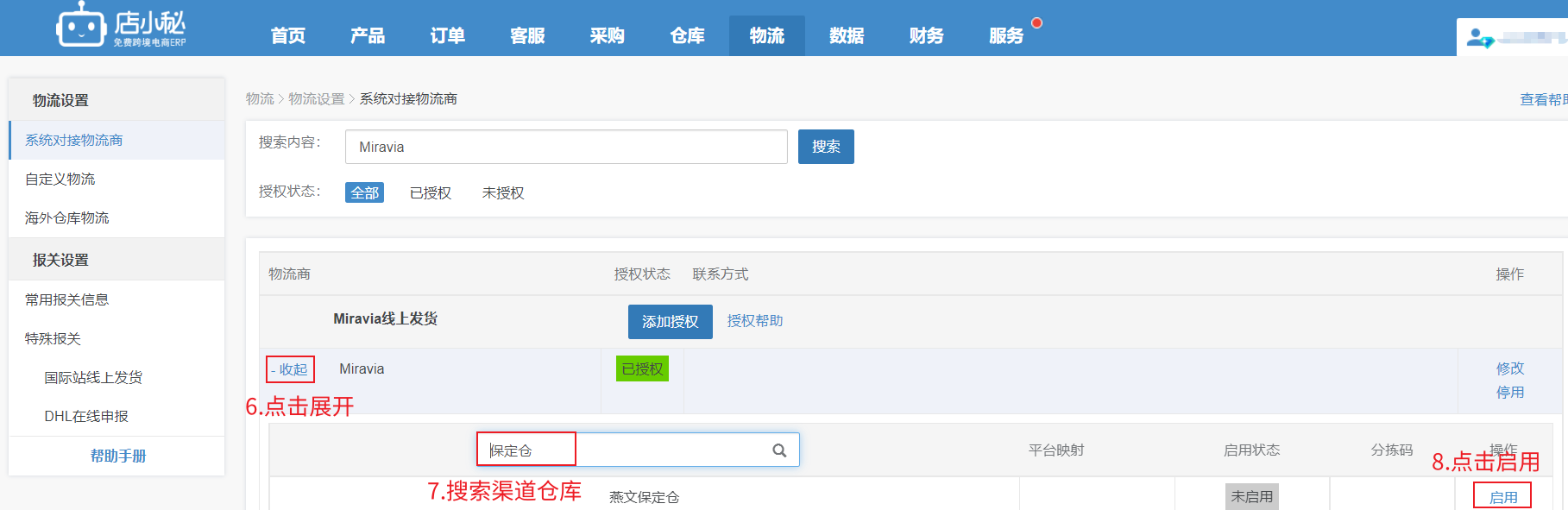Click the 分拣码 column header
The width and height of the screenshot is (1568, 510).
1392,450
